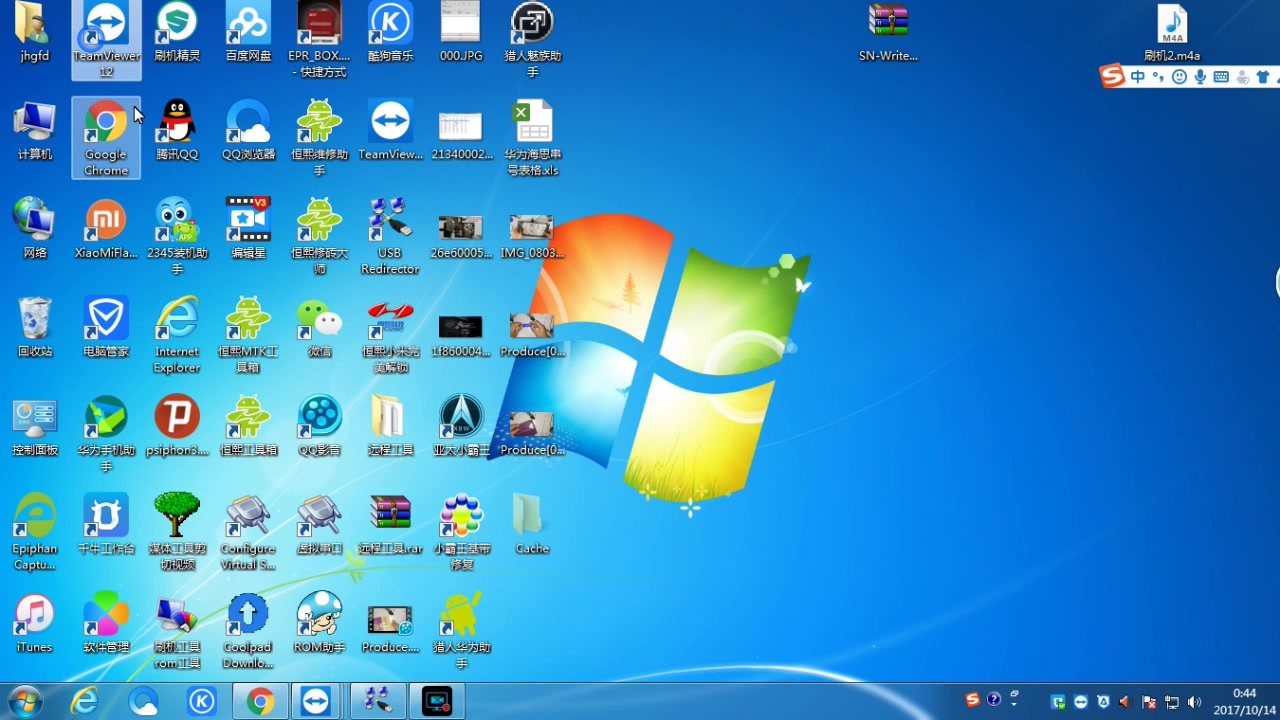Open Sogou soft keyboard icon

coord(1221,77)
